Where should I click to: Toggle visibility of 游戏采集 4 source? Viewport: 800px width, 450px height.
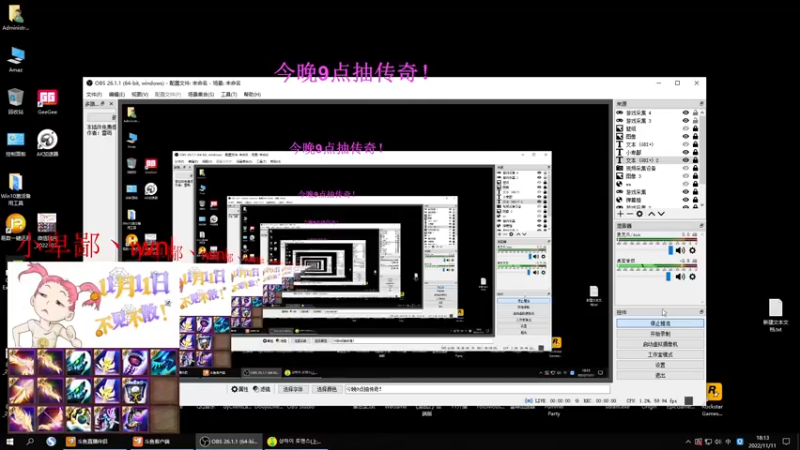pyautogui.click(x=686, y=113)
